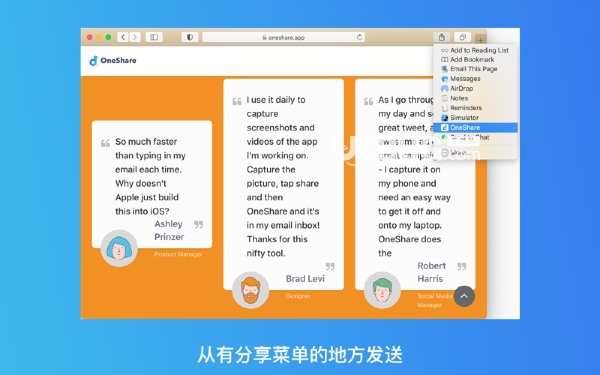600x375 pixels.
Task: Click Ashley Prinzer's avatar
Action: [119, 248]
